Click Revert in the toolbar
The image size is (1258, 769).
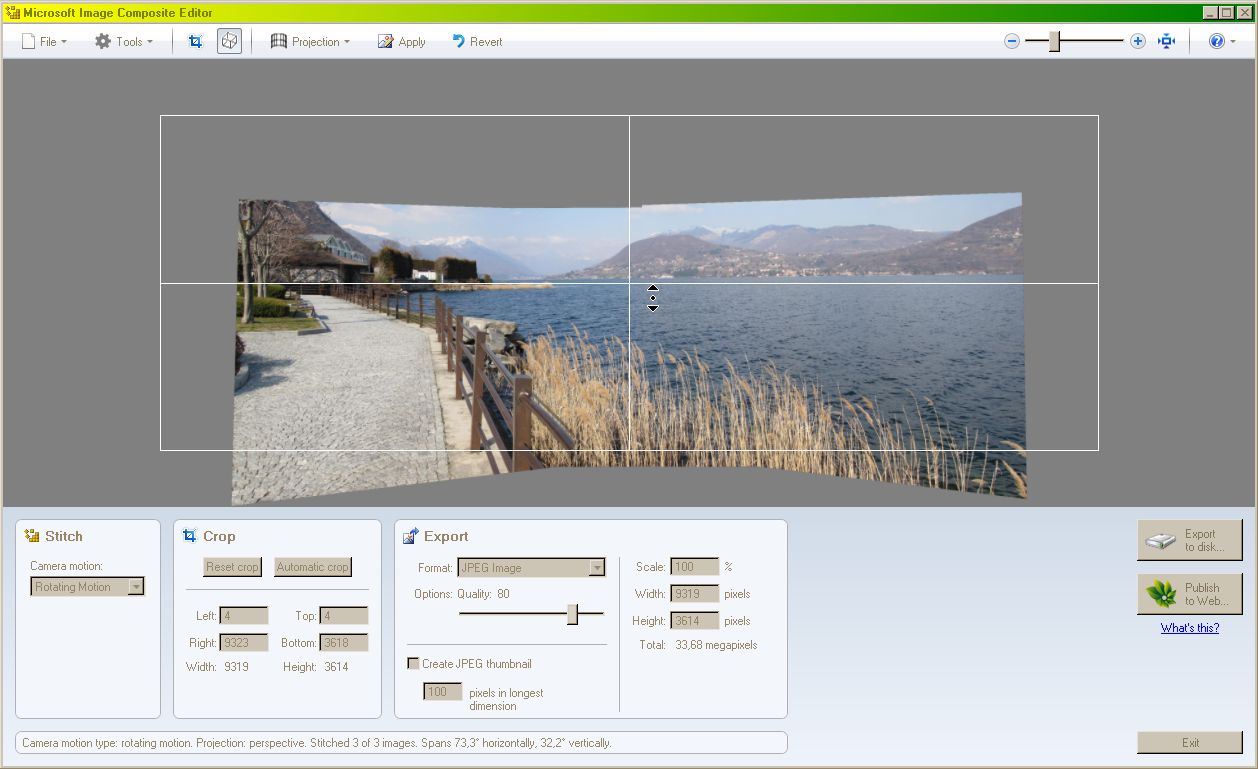pos(476,41)
